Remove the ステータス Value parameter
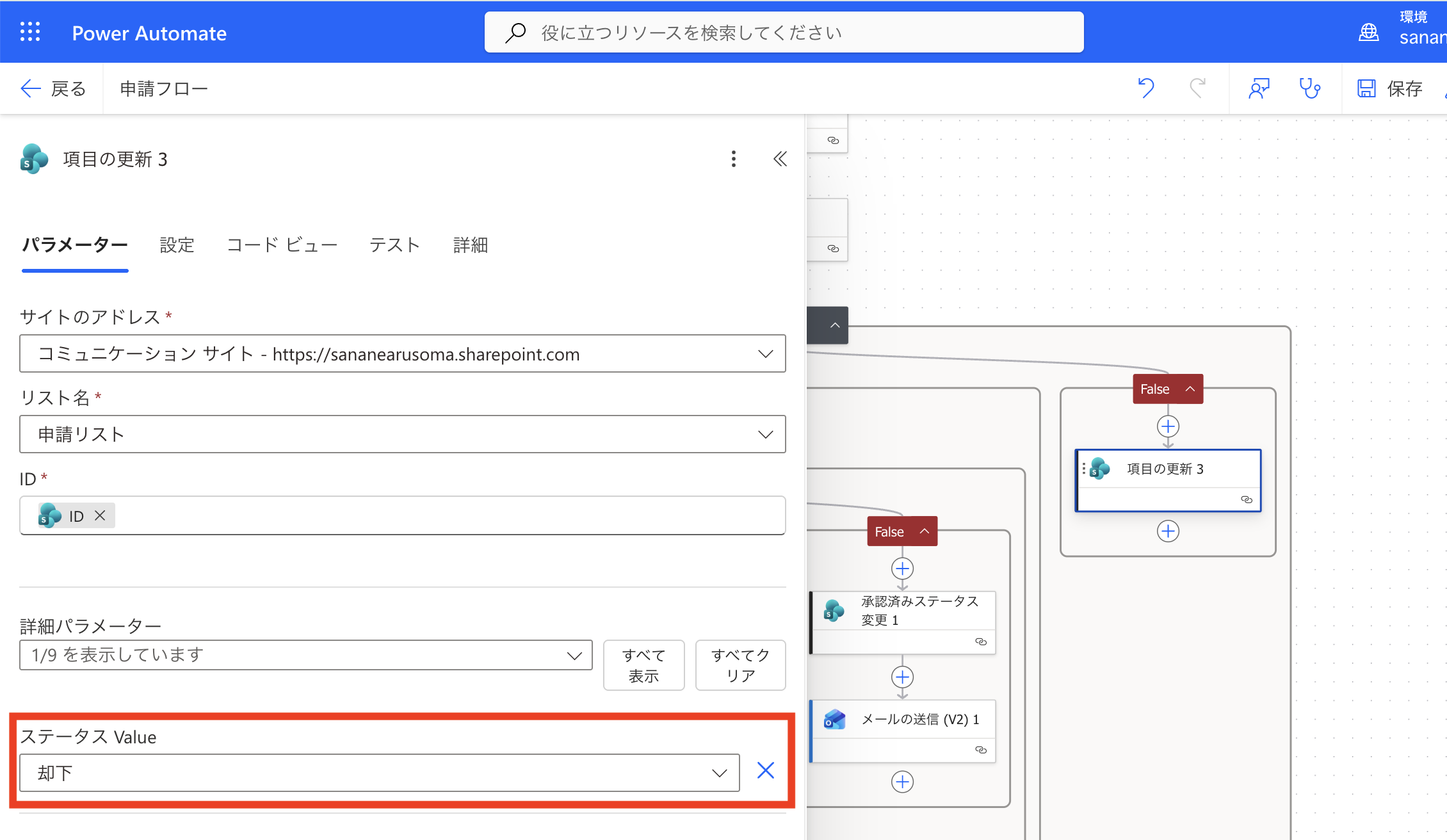The image size is (1447, 840). tap(766, 770)
